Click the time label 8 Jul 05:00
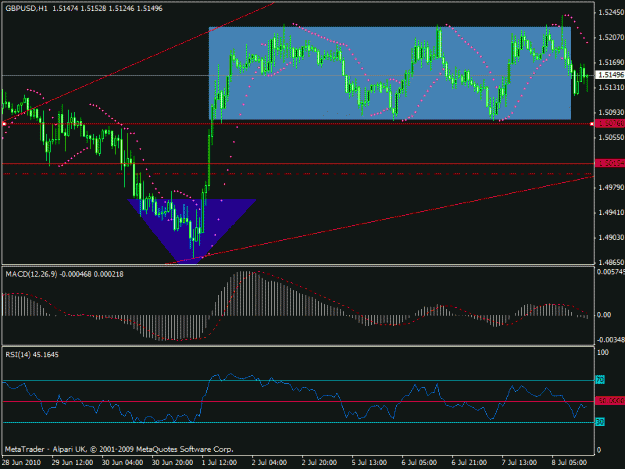Screen dimensions: 625x469 tap(569, 462)
